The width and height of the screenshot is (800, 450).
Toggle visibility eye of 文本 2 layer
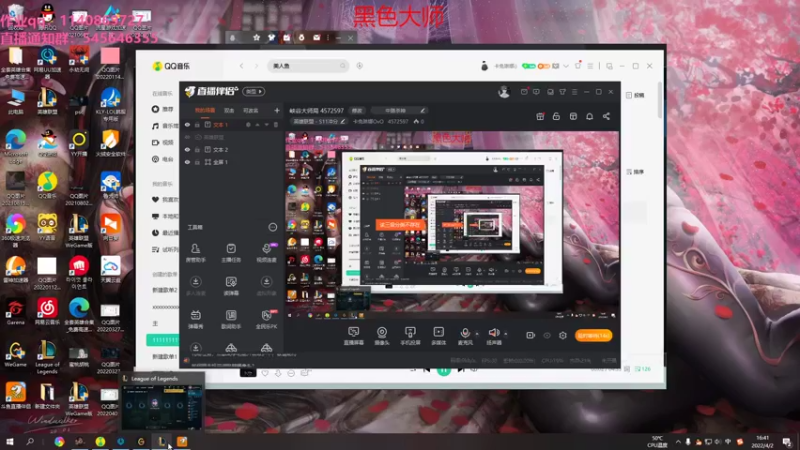[187, 149]
